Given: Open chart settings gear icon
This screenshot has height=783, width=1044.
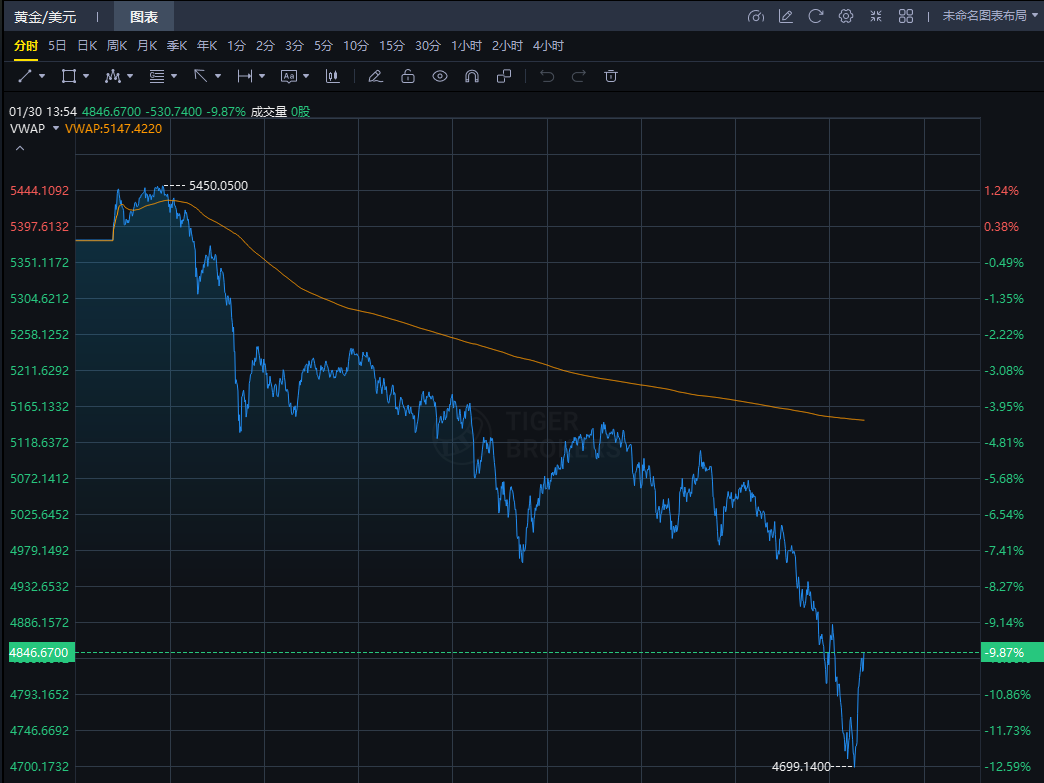Looking at the screenshot, I should click(x=845, y=16).
